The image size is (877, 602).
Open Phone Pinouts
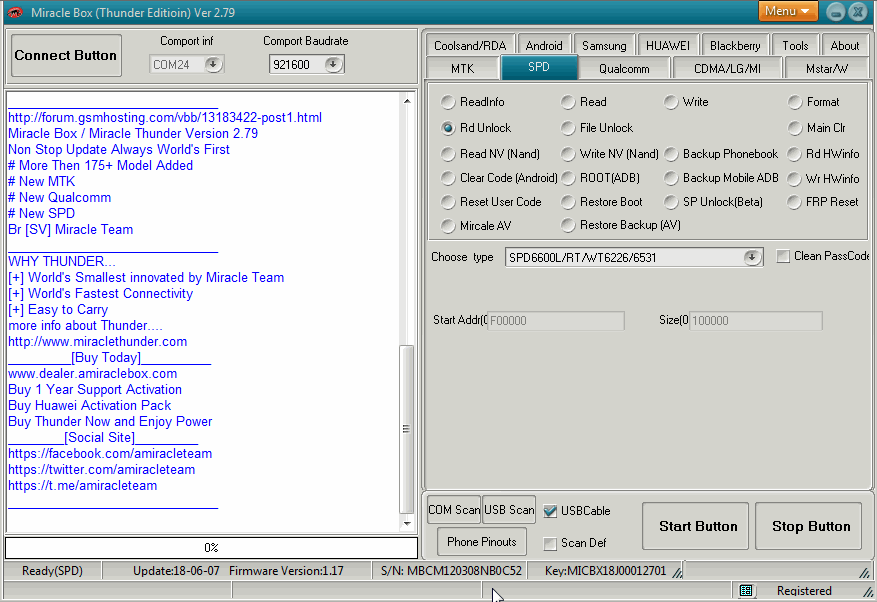click(482, 542)
